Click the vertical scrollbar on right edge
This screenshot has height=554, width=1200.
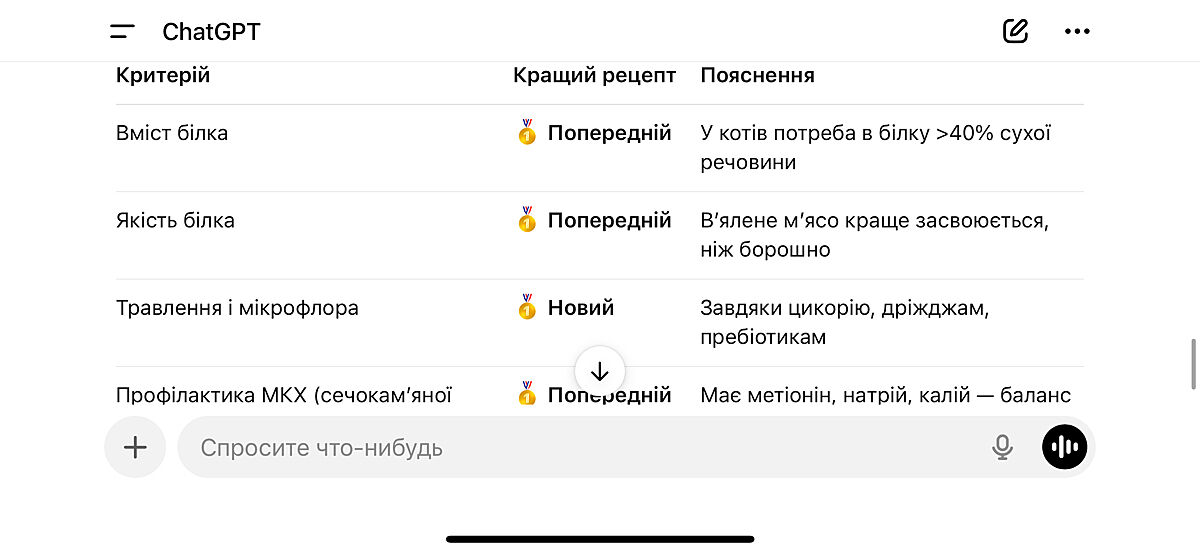point(1193,364)
